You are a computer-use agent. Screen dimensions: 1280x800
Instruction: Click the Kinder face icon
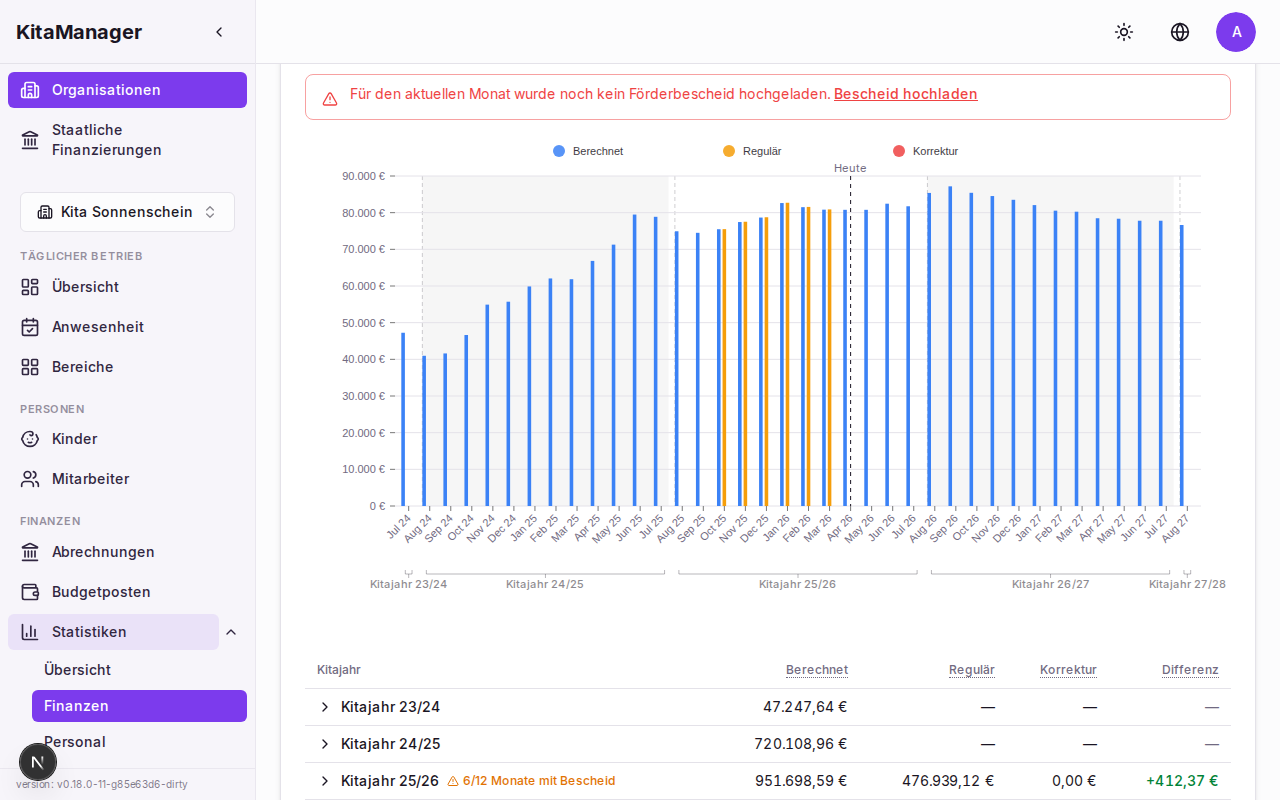click(30, 439)
